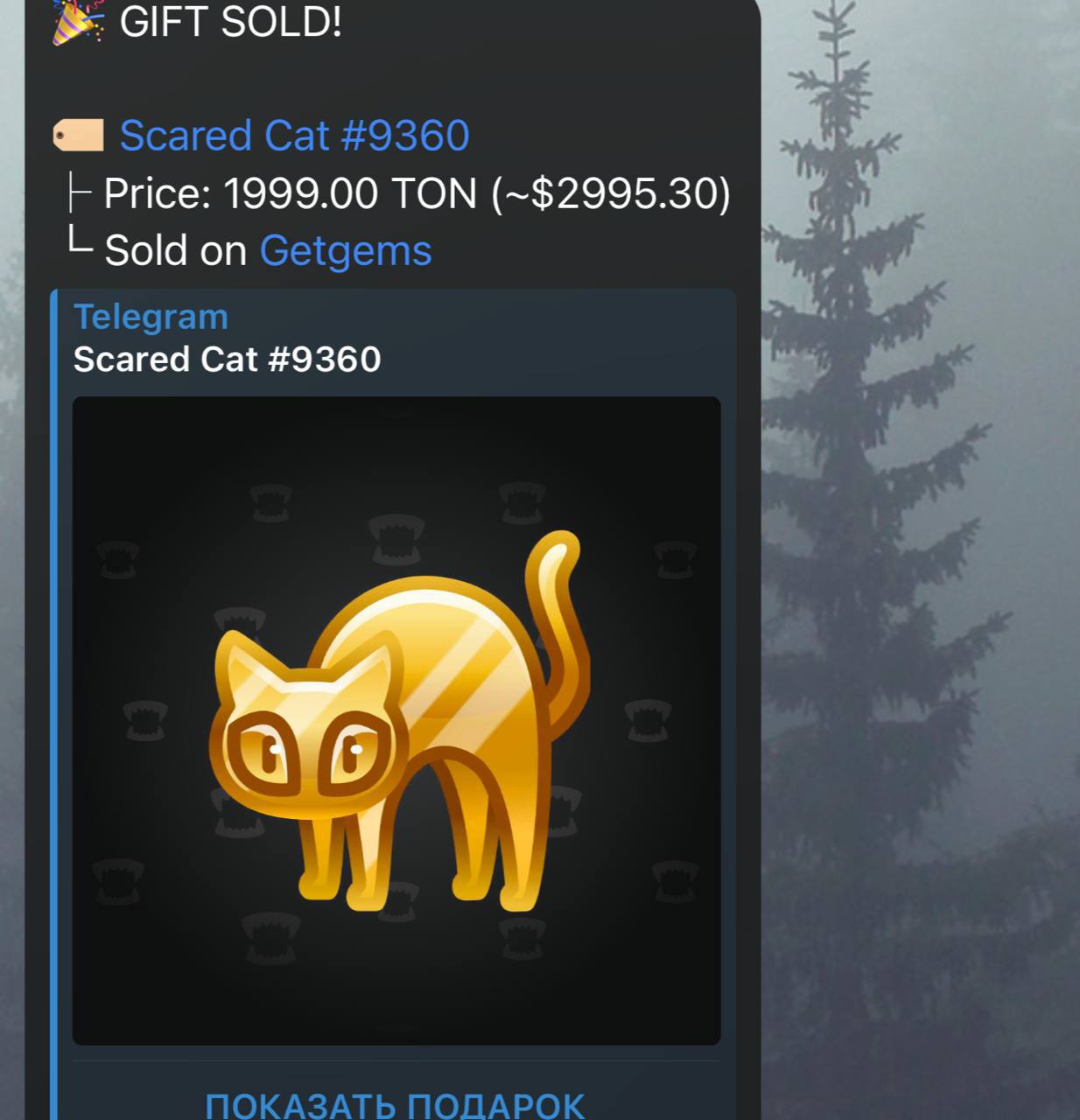Click the GIFT SOLD! heading text

(231, 21)
